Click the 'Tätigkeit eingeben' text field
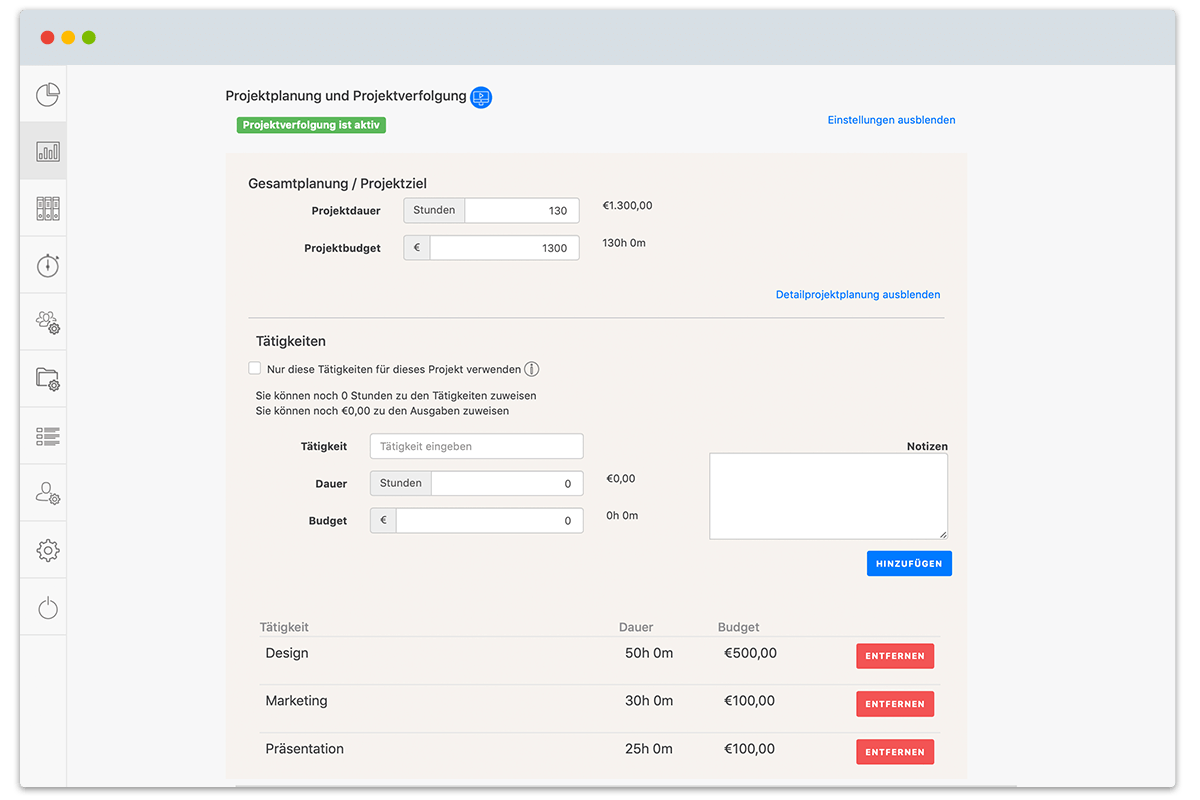 coord(476,446)
